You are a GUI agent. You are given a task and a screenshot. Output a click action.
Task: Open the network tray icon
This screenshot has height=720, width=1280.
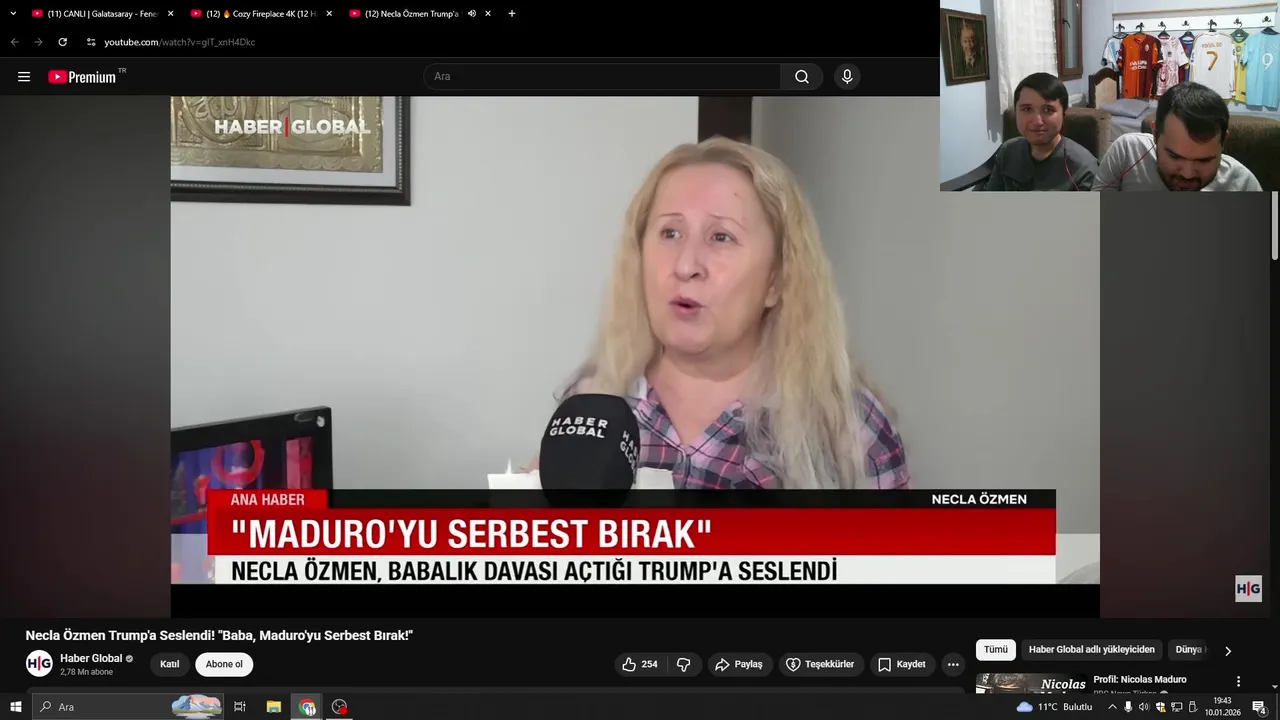[1177, 707]
